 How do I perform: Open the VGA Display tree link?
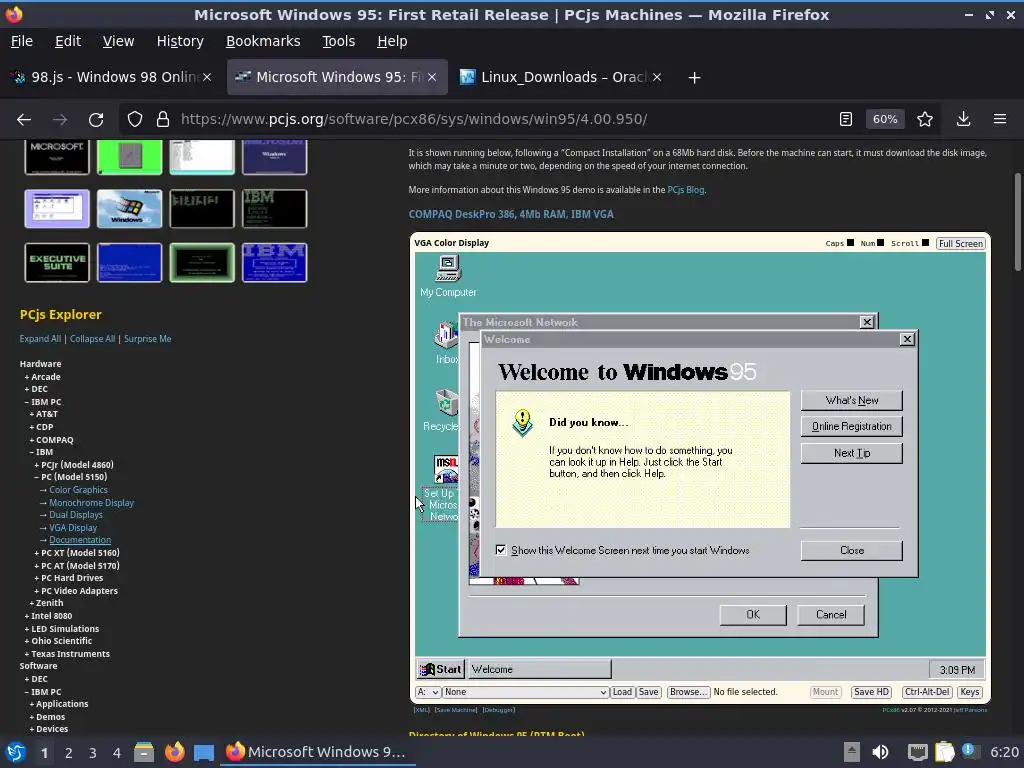[x=73, y=528]
